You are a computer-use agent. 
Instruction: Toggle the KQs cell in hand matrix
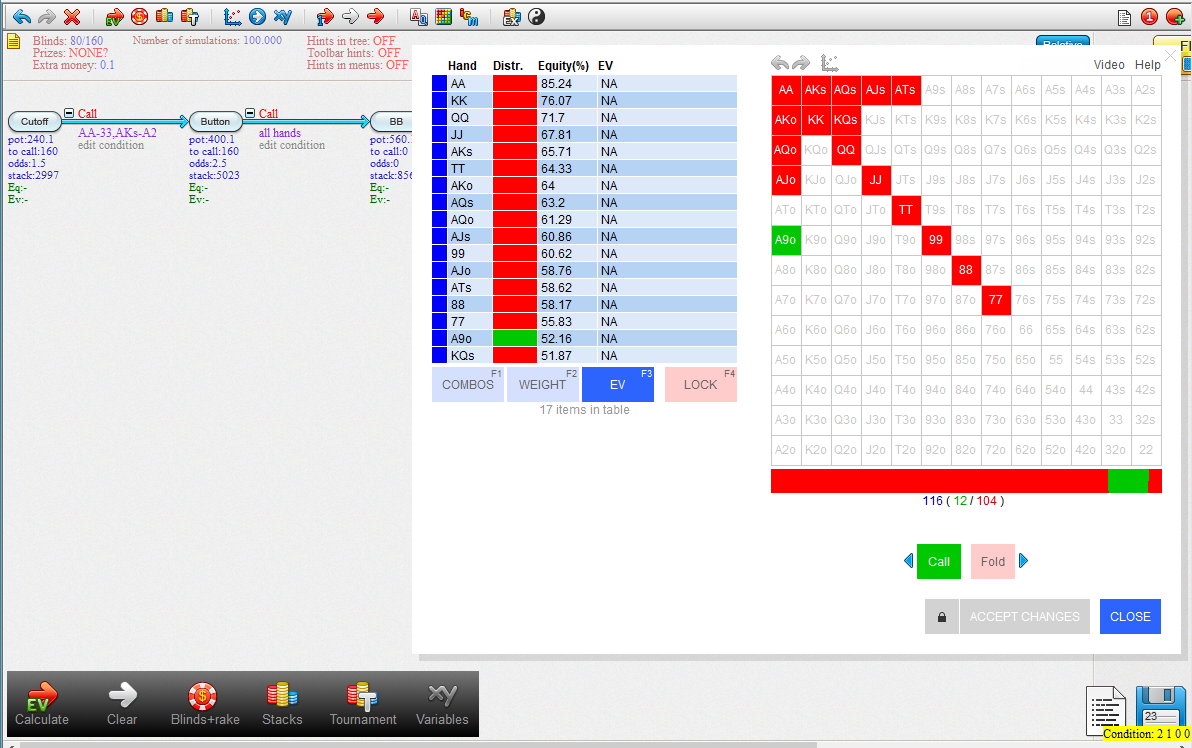tap(845, 119)
